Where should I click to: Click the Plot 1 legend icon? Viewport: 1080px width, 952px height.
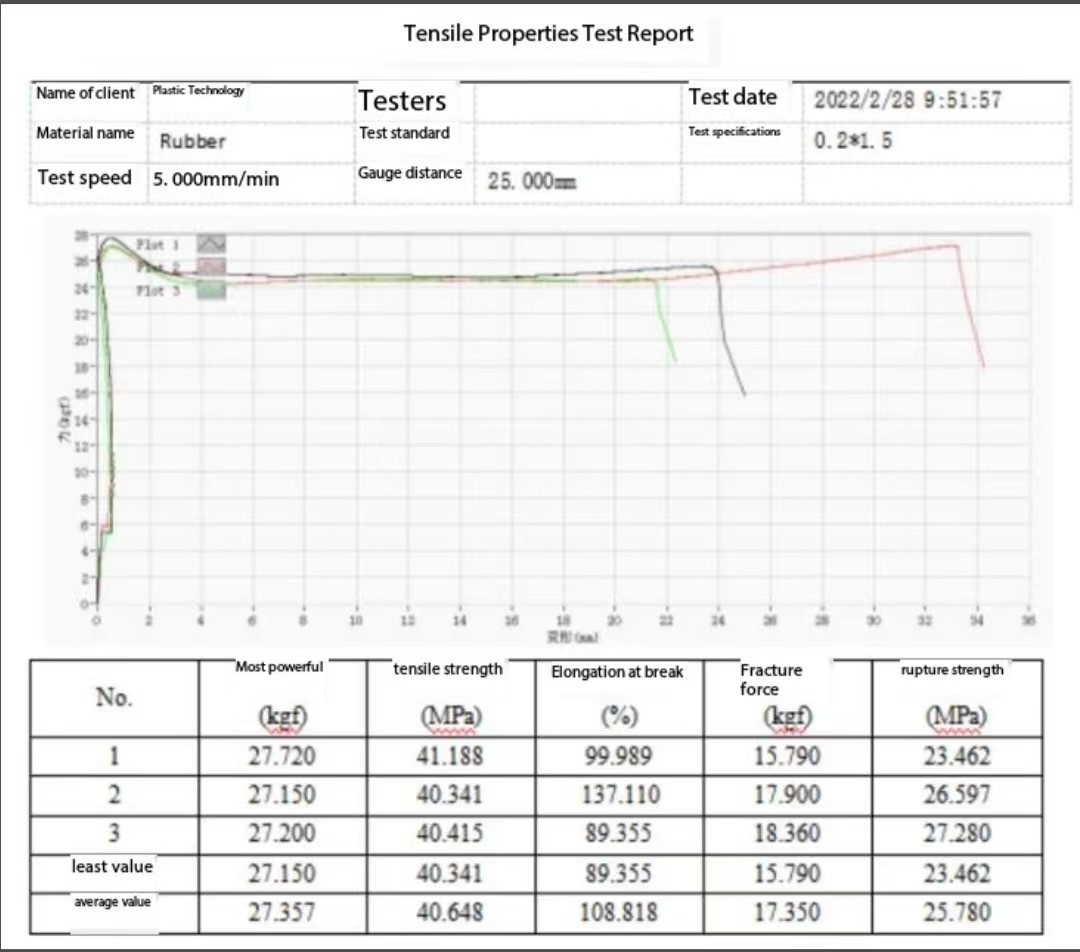point(210,243)
